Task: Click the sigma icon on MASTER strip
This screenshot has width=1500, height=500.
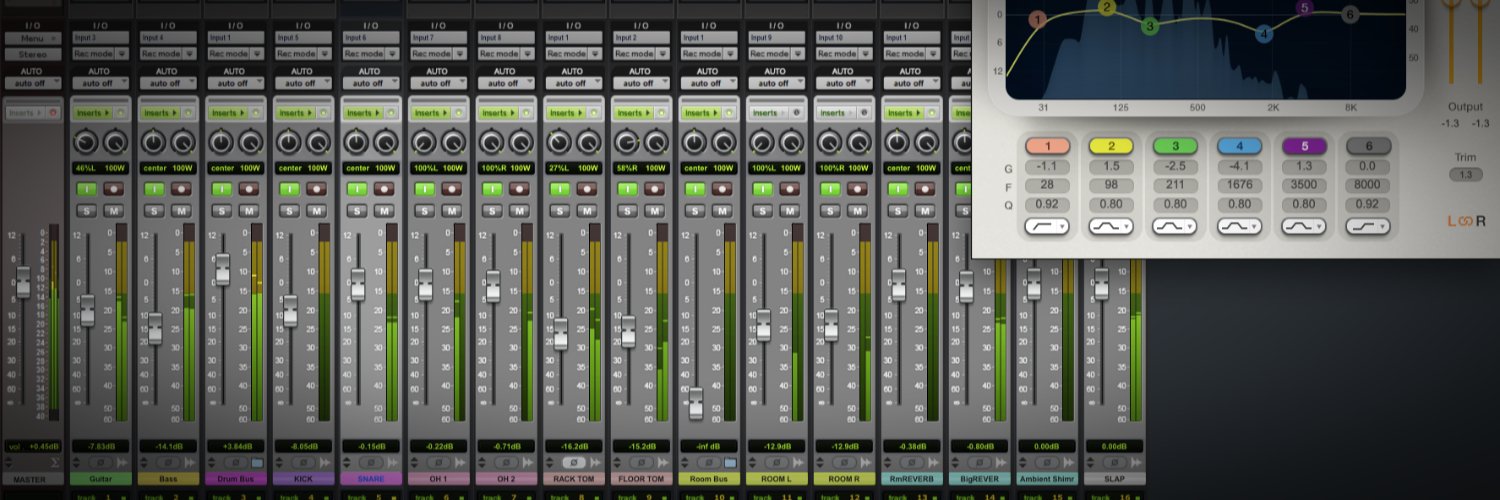Action: (54, 463)
